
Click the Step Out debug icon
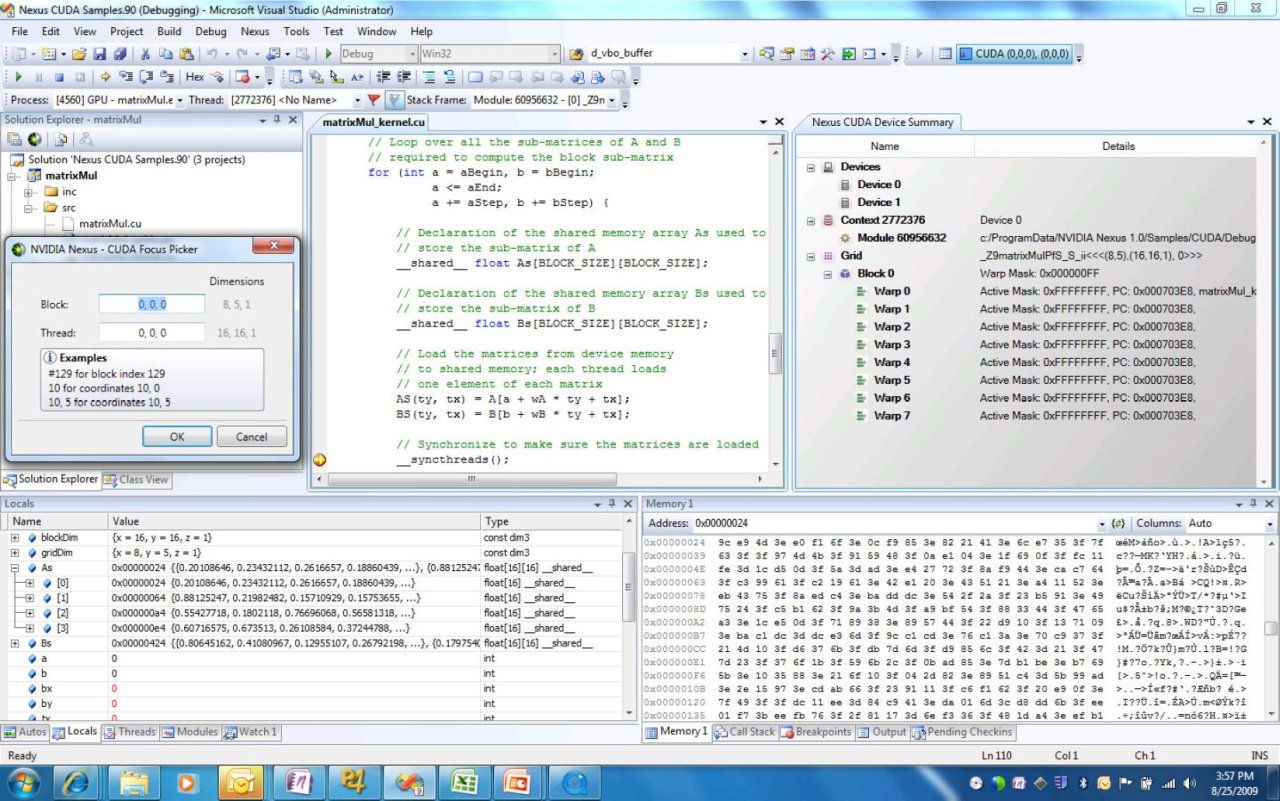point(166,77)
